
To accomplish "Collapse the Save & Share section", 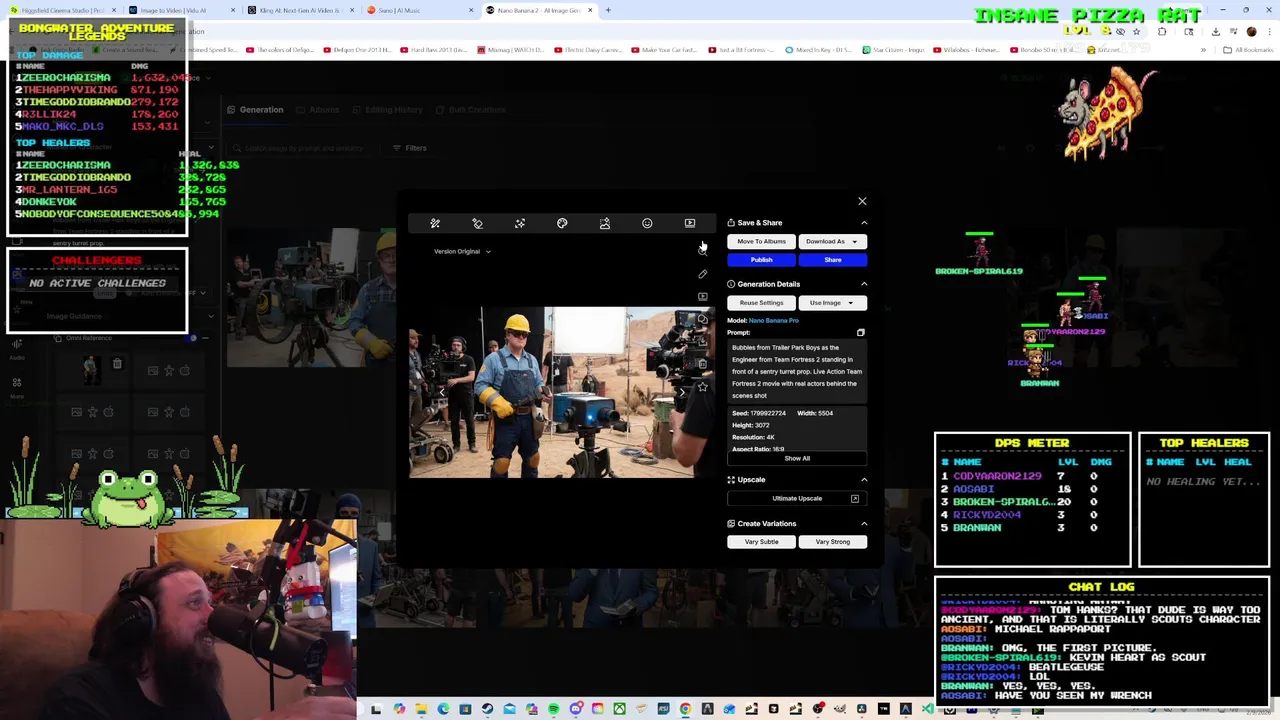I will (x=864, y=223).
